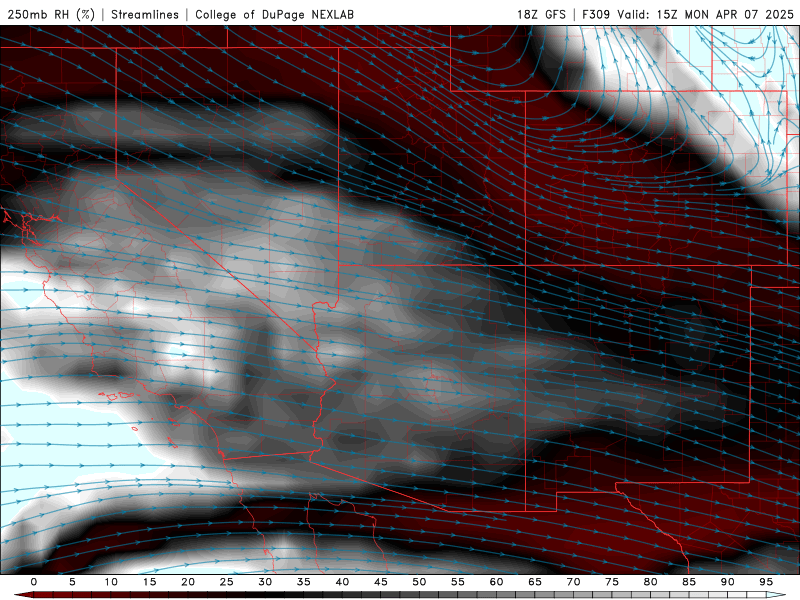This screenshot has height=600, width=800.
Task: Click 'College of DuPage NEXLAB' title
Action: pos(274,14)
